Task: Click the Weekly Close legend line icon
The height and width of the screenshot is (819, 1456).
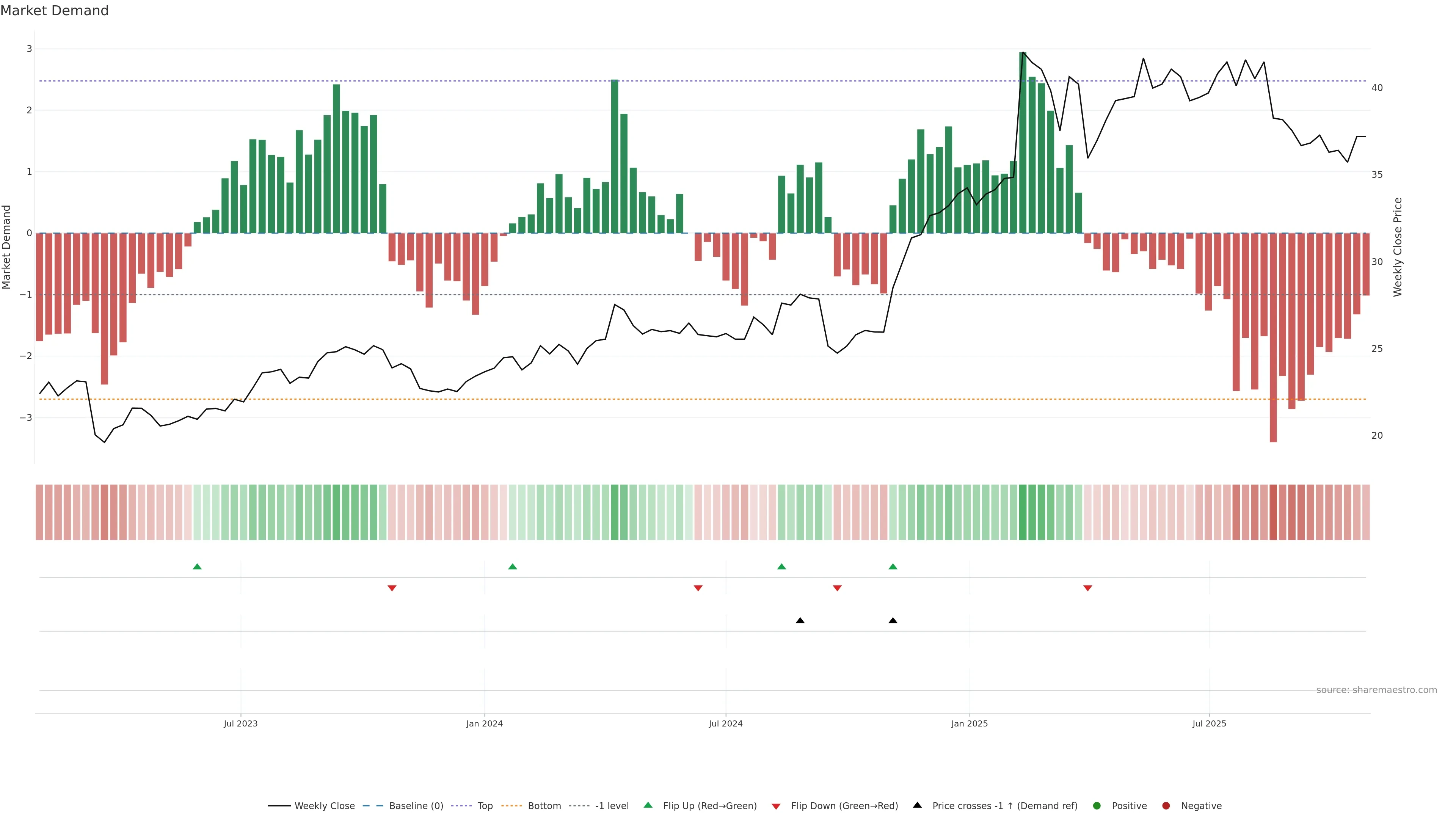Action: tap(279, 806)
